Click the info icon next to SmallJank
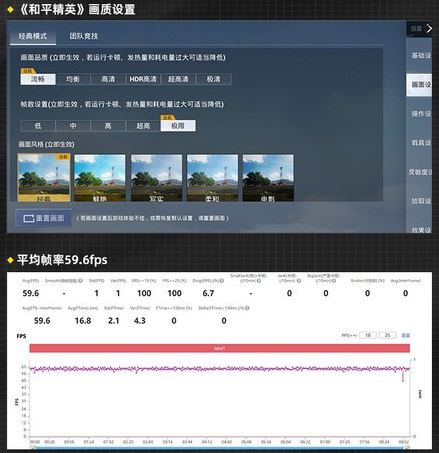Viewport: 439px width, 453px height. tap(259, 281)
